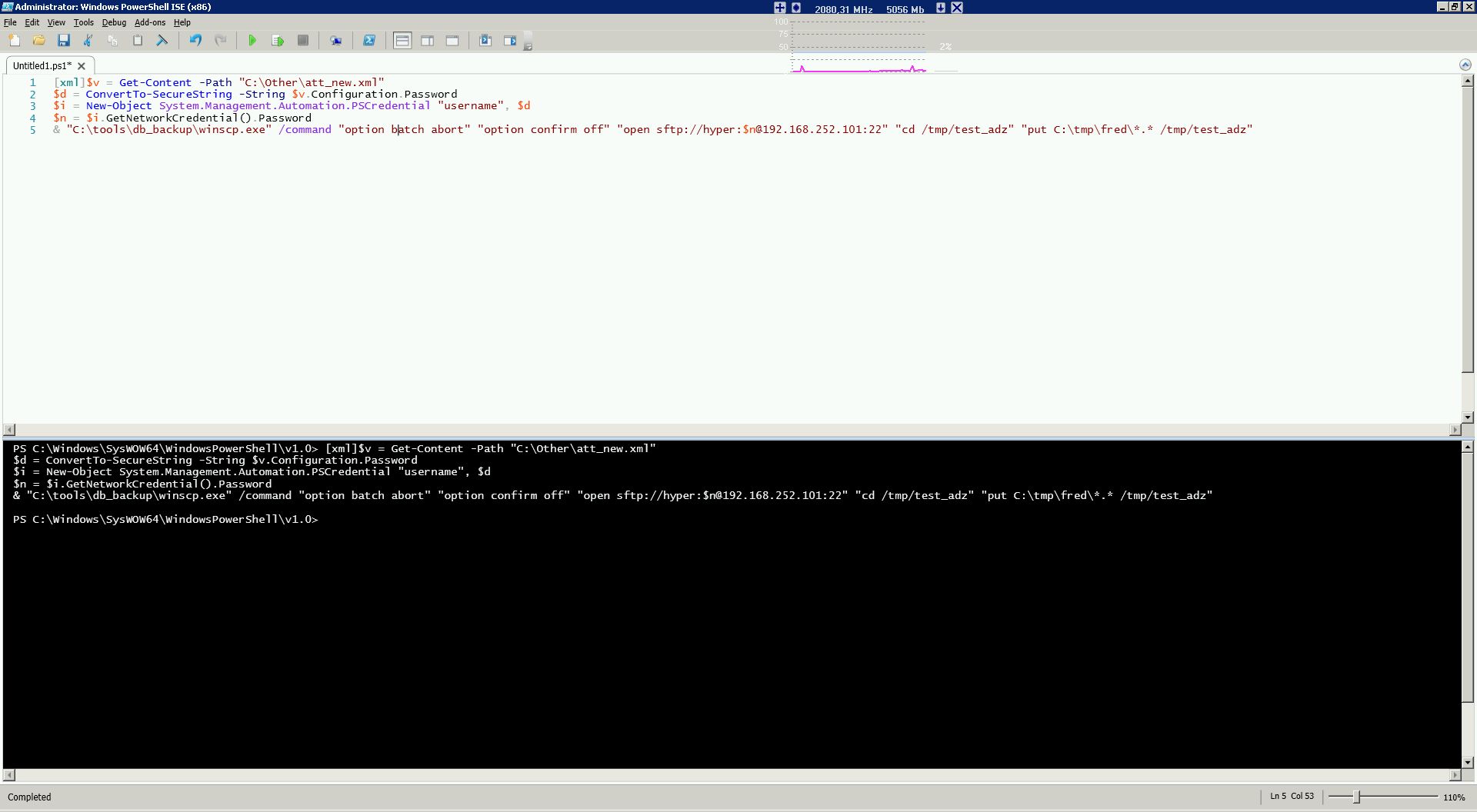Undo the last edit
1477x812 pixels.
tap(195, 41)
